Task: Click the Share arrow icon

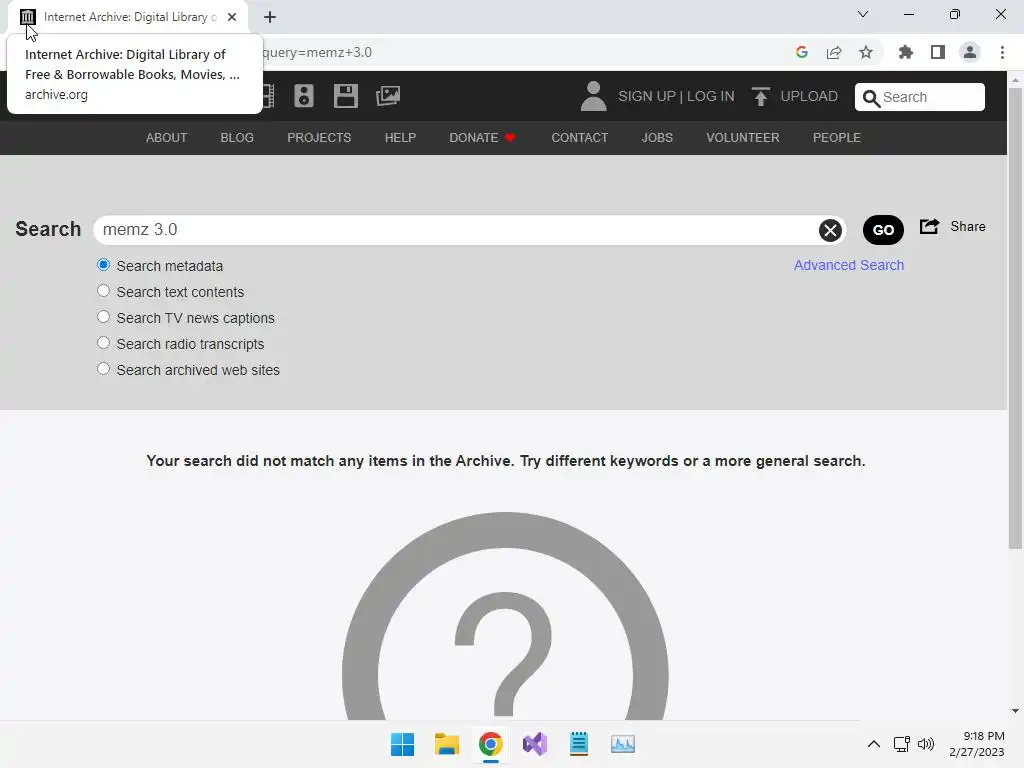Action: point(929,227)
